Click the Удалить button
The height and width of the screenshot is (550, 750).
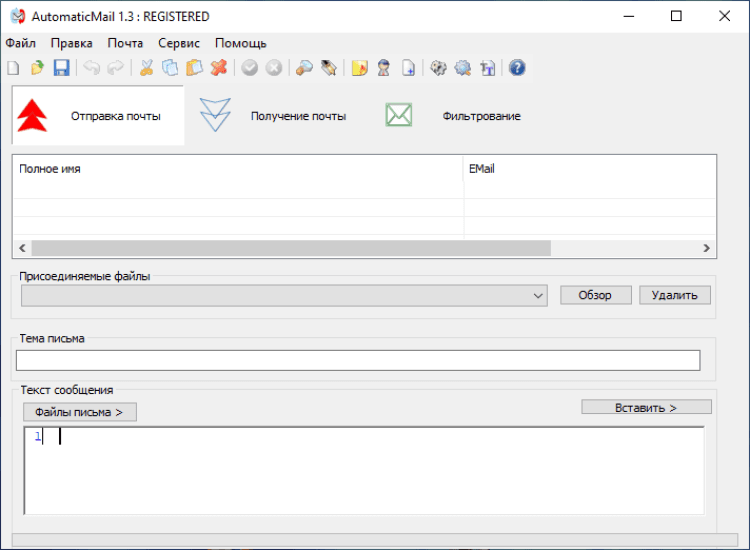[674, 295]
